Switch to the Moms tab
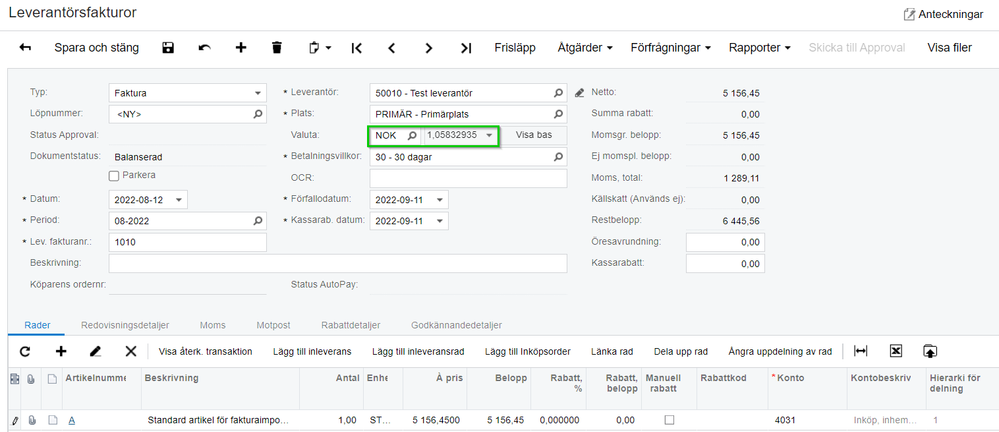999x432 pixels. click(x=213, y=325)
